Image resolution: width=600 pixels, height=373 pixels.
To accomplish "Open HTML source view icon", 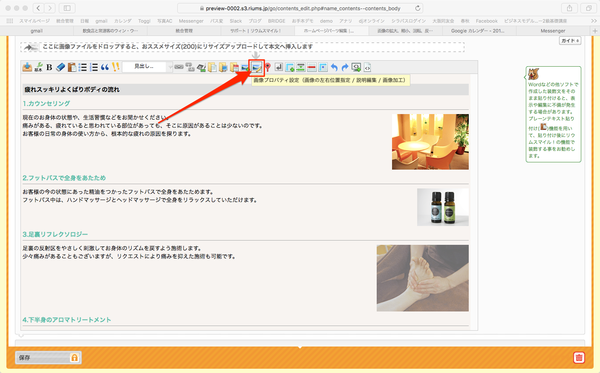I will click(x=367, y=67).
